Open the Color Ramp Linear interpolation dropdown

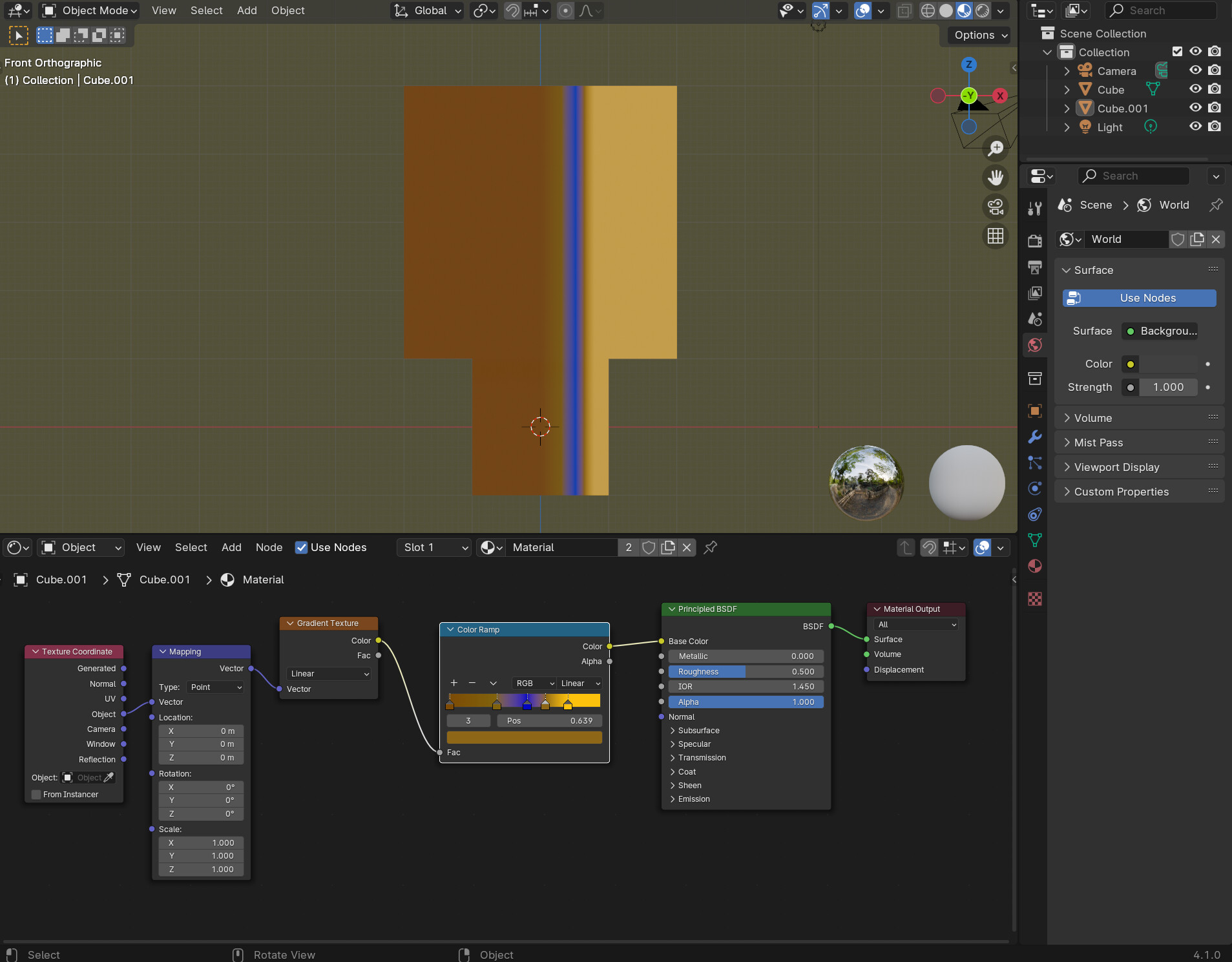[x=578, y=683]
